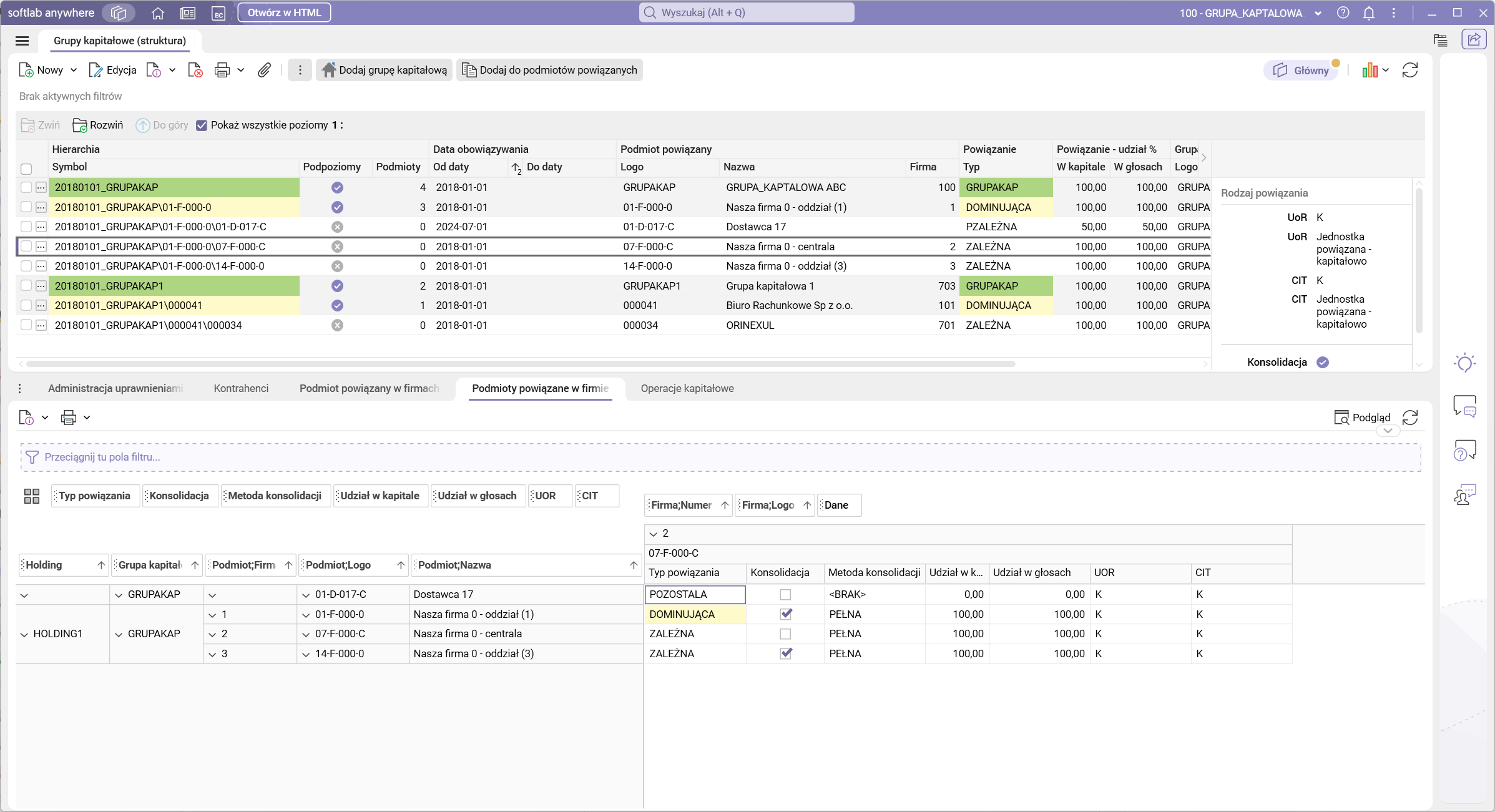1495x812 pixels.
Task: Collapse the HOLDING1 tree group
Action: pyautogui.click(x=24, y=634)
